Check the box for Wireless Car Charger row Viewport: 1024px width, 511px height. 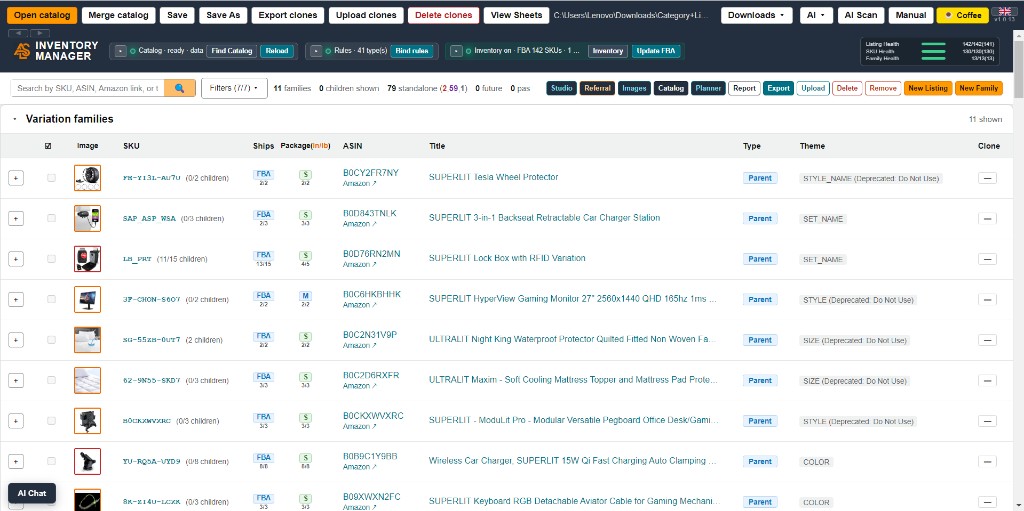click(52, 461)
